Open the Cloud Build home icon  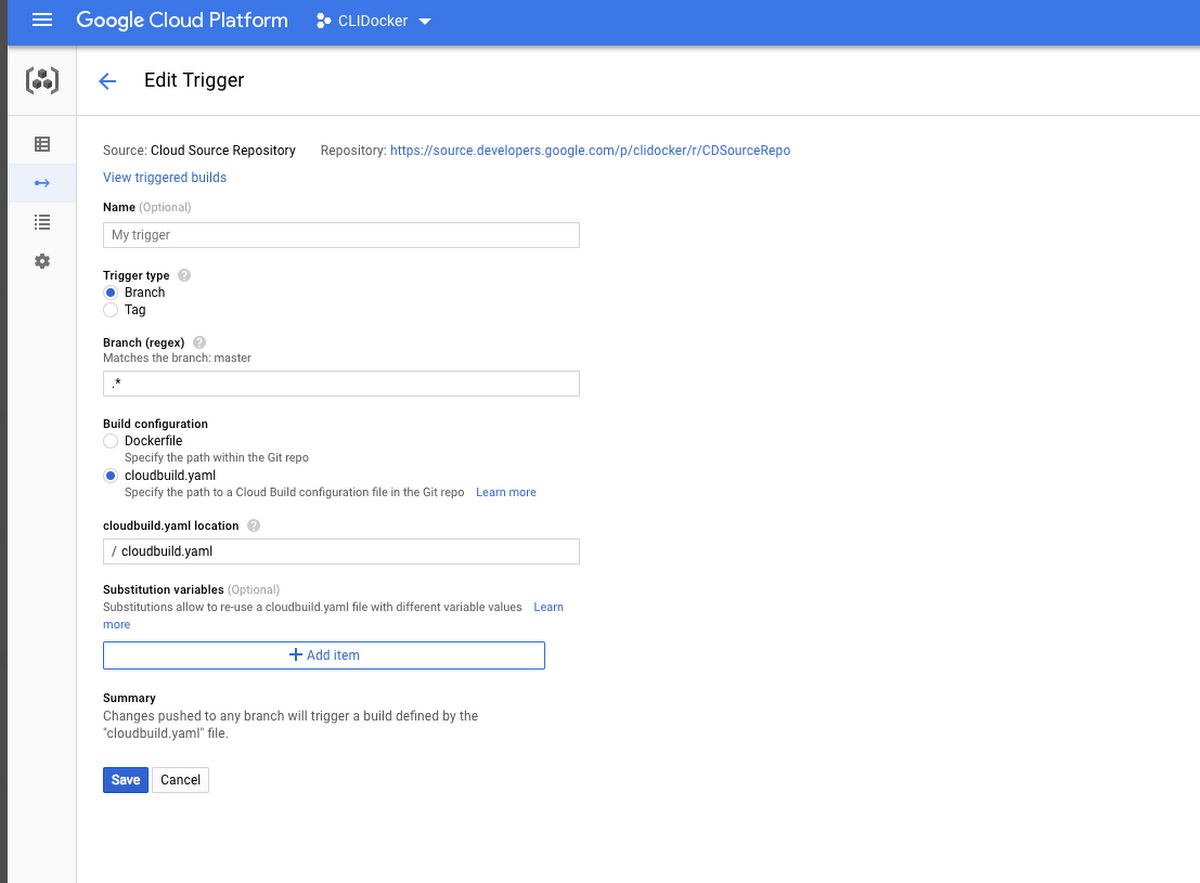(41, 79)
